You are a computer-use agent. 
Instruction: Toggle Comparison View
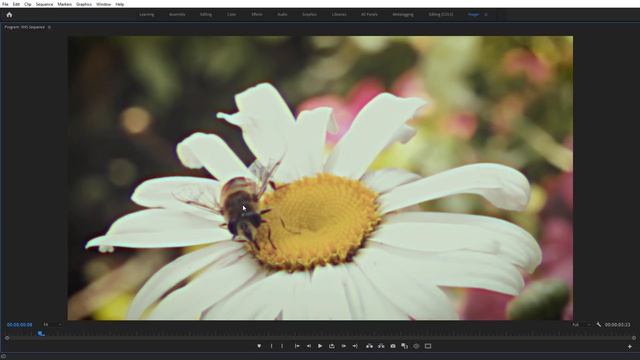tap(404, 346)
